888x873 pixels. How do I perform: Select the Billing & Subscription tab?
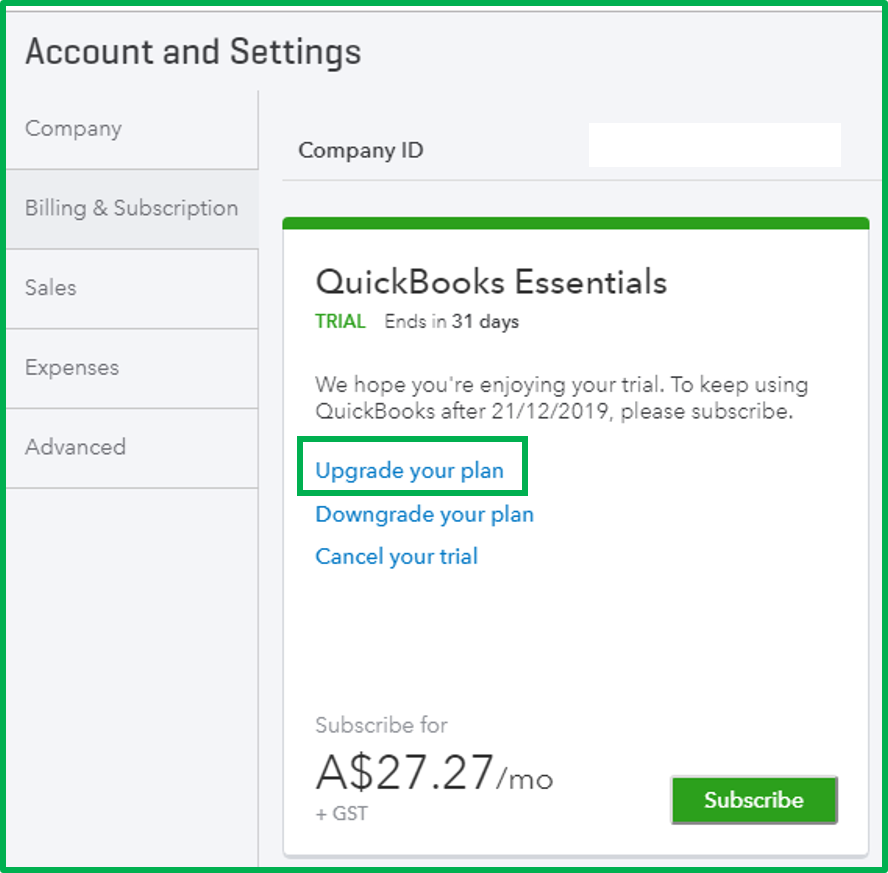[131, 209]
